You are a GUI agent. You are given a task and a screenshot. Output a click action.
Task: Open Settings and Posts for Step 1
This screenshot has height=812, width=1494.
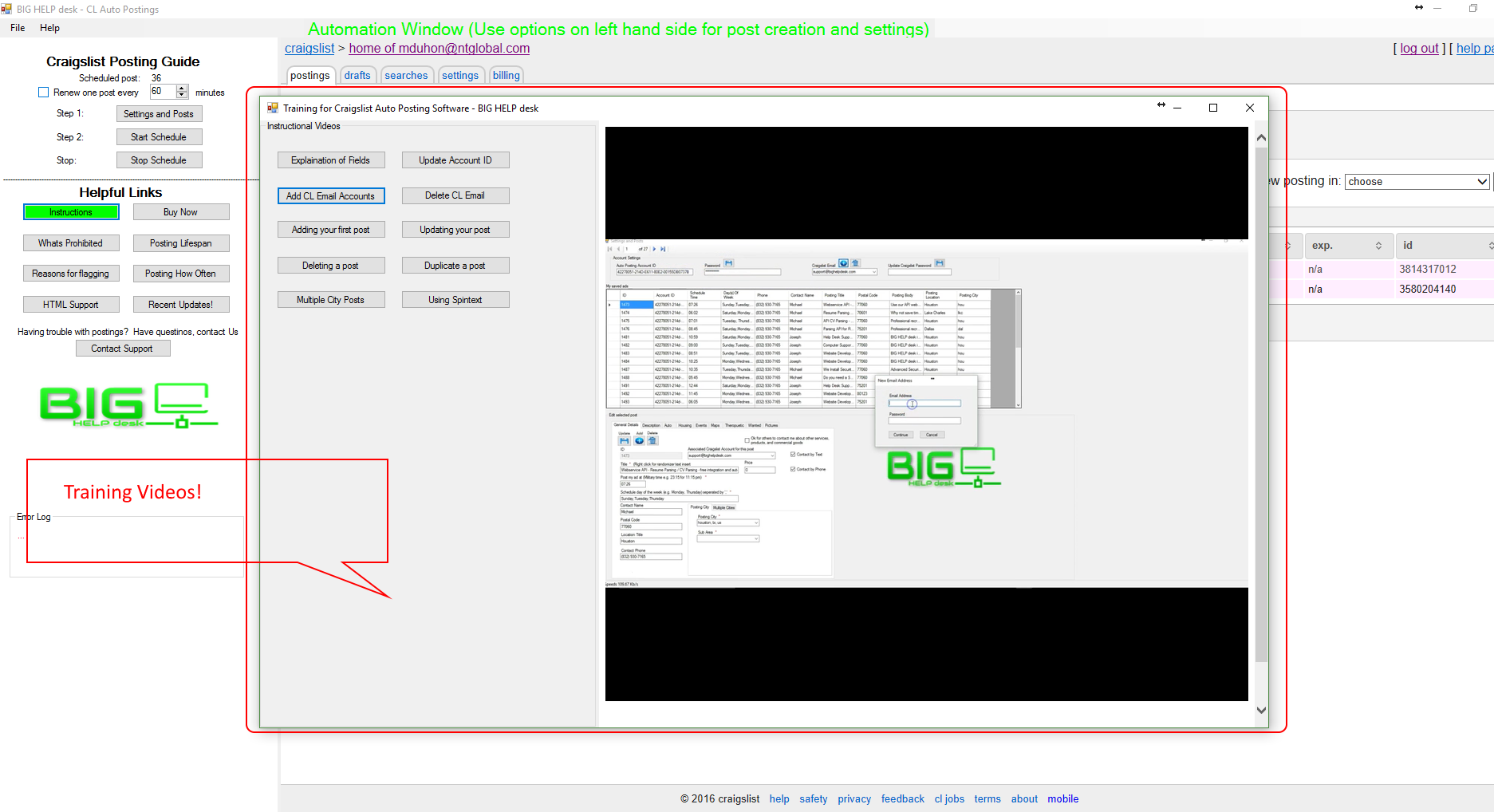(x=159, y=114)
